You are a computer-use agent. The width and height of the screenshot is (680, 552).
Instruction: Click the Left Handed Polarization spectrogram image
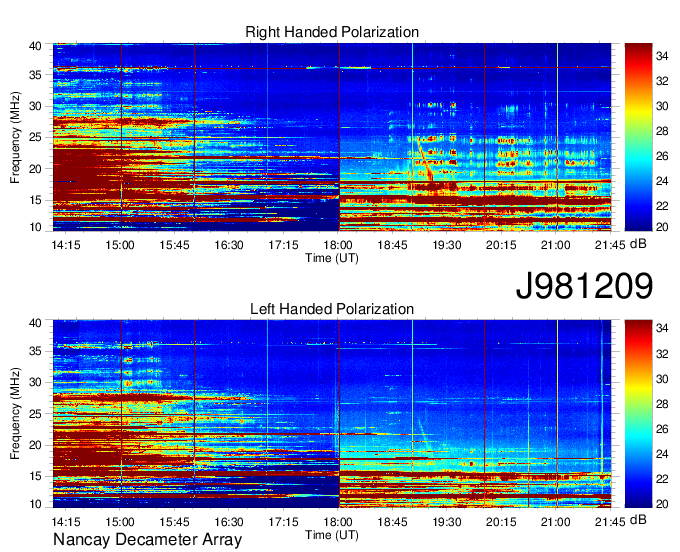click(x=332, y=414)
